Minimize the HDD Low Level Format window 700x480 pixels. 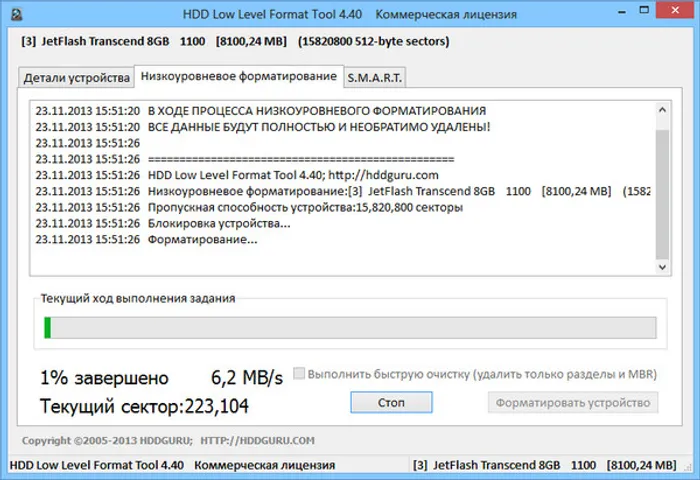(622, 13)
